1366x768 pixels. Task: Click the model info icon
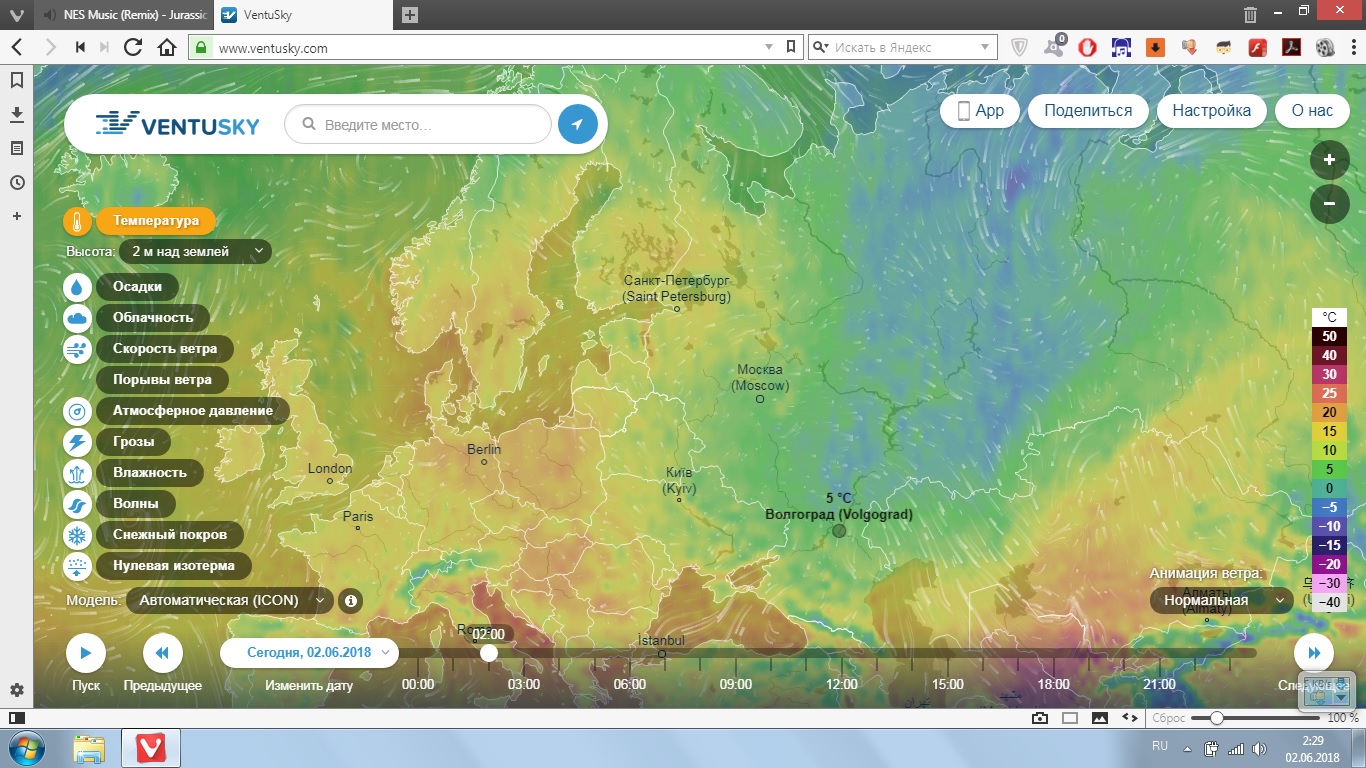[x=350, y=601]
